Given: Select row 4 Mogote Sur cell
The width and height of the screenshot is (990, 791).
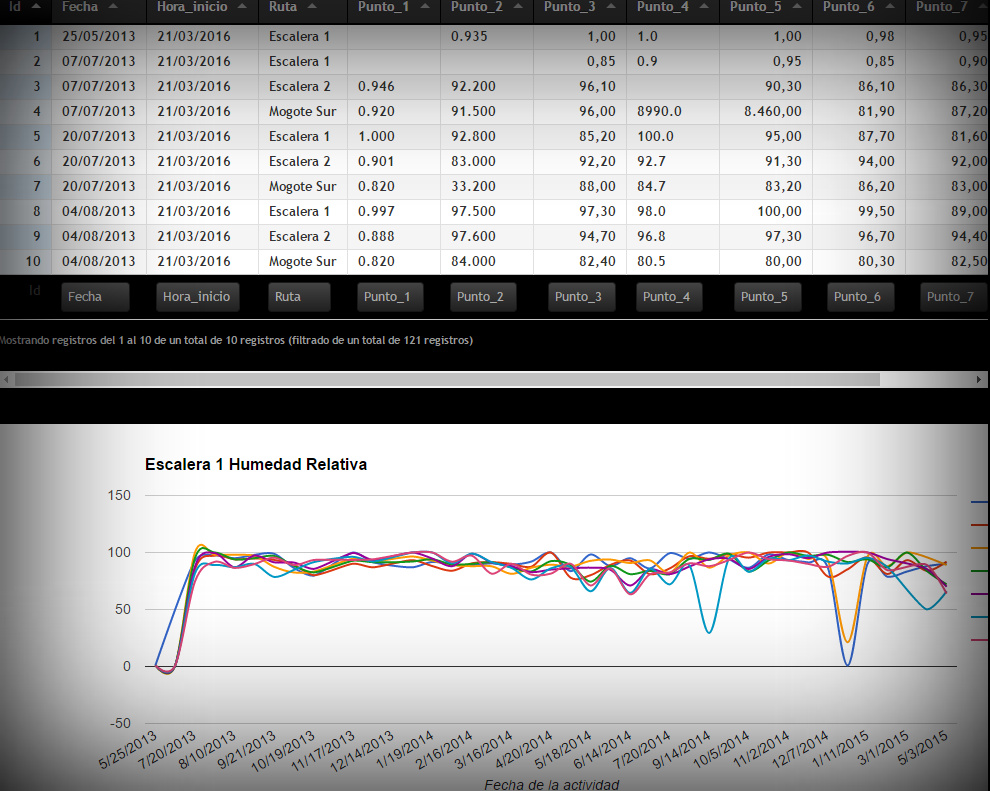Looking at the screenshot, I should tap(302, 111).
